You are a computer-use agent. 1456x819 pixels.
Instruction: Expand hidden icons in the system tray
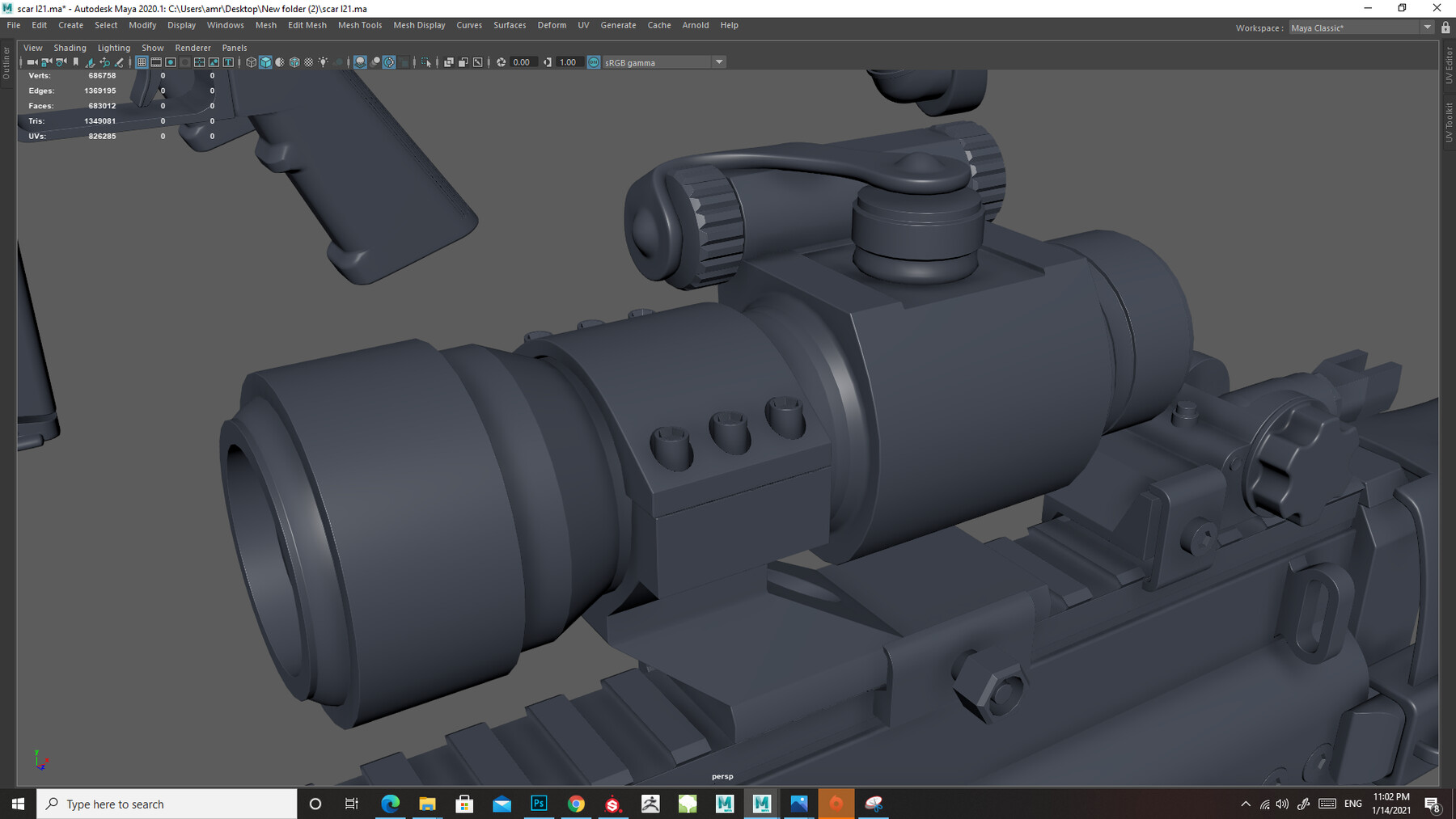coord(1246,804)
